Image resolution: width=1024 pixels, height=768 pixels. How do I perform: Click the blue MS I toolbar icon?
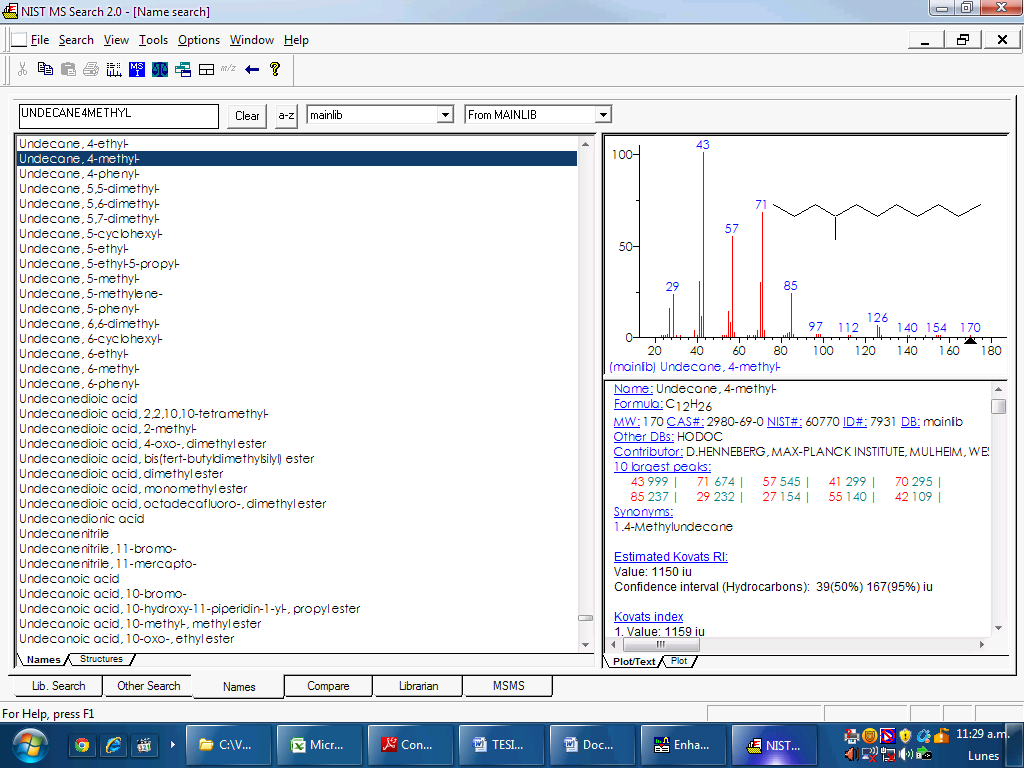pos(136,69)
